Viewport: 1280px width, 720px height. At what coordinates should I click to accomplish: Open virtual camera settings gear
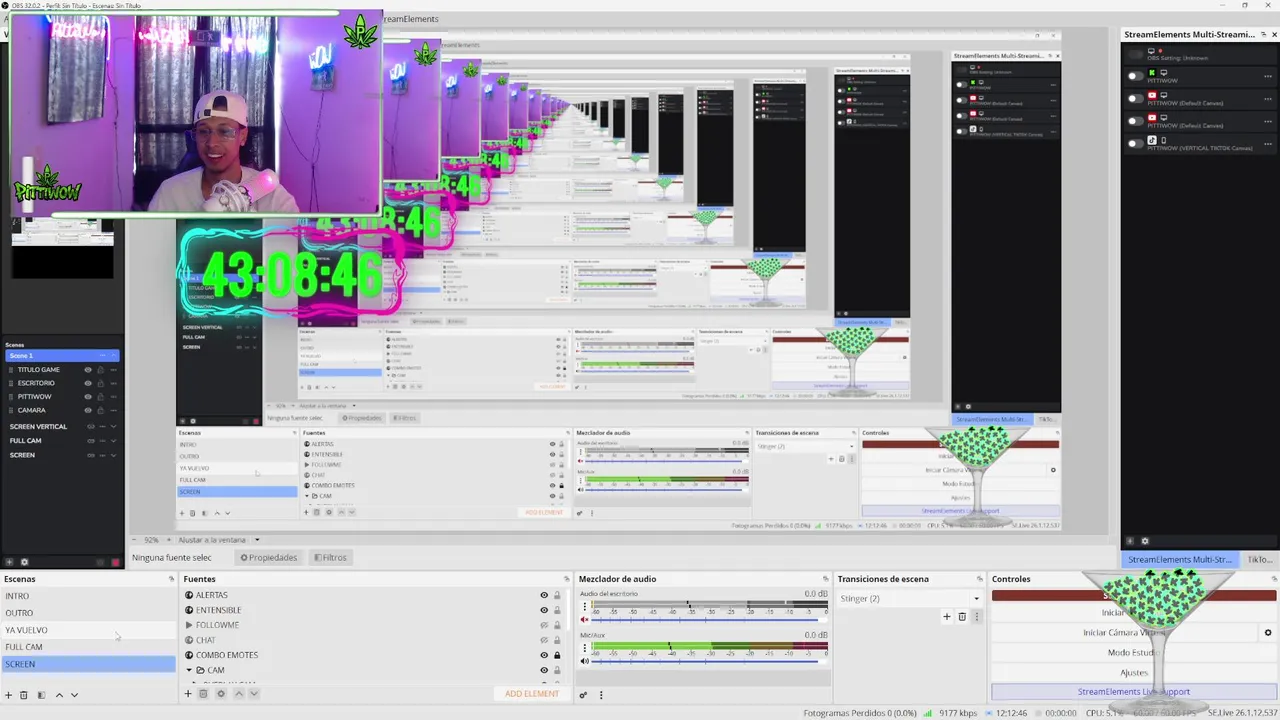coord(1268,633)
